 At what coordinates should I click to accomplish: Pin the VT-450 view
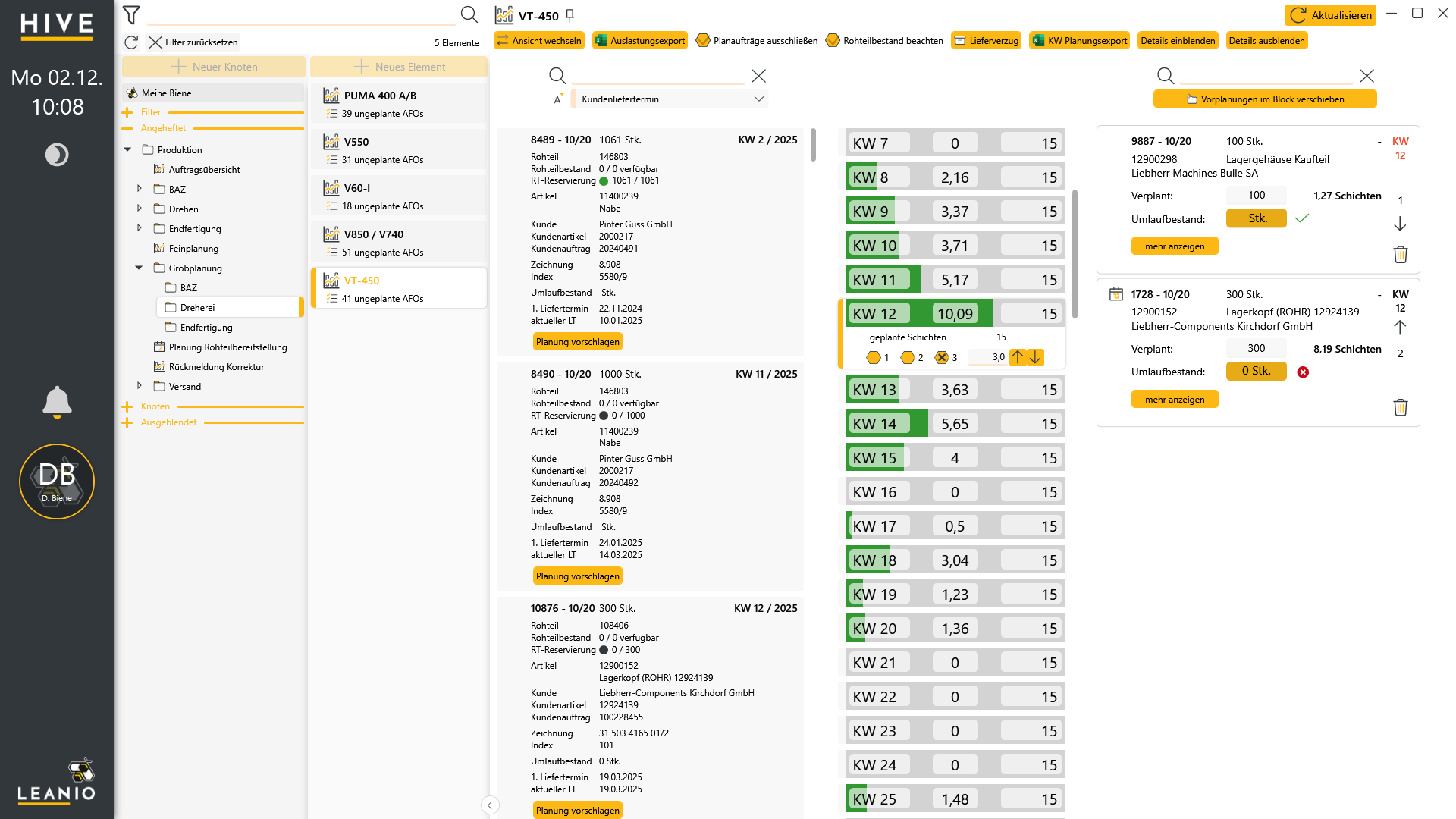click(570, 16)
